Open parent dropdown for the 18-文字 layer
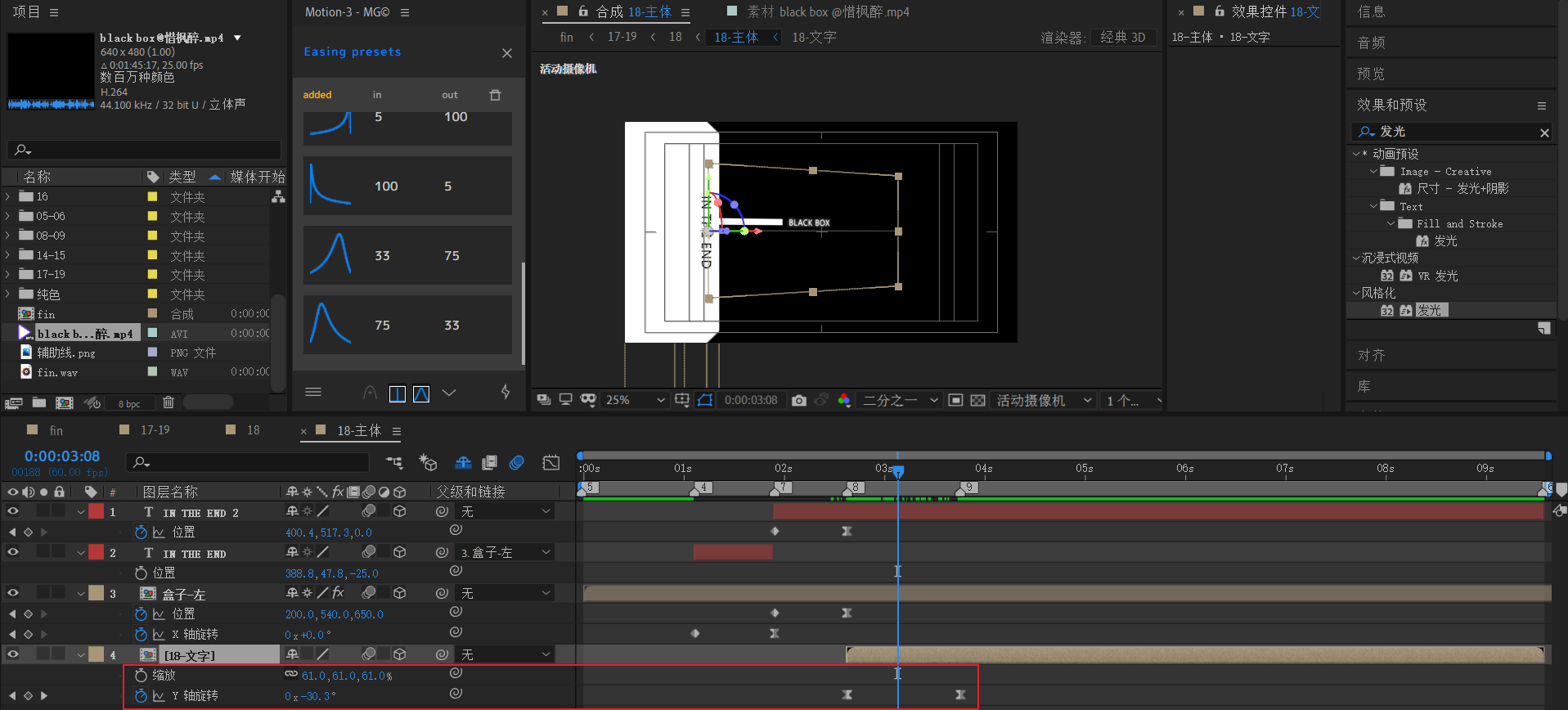This screenshot has height=710, width=1568. click(505, 654)
